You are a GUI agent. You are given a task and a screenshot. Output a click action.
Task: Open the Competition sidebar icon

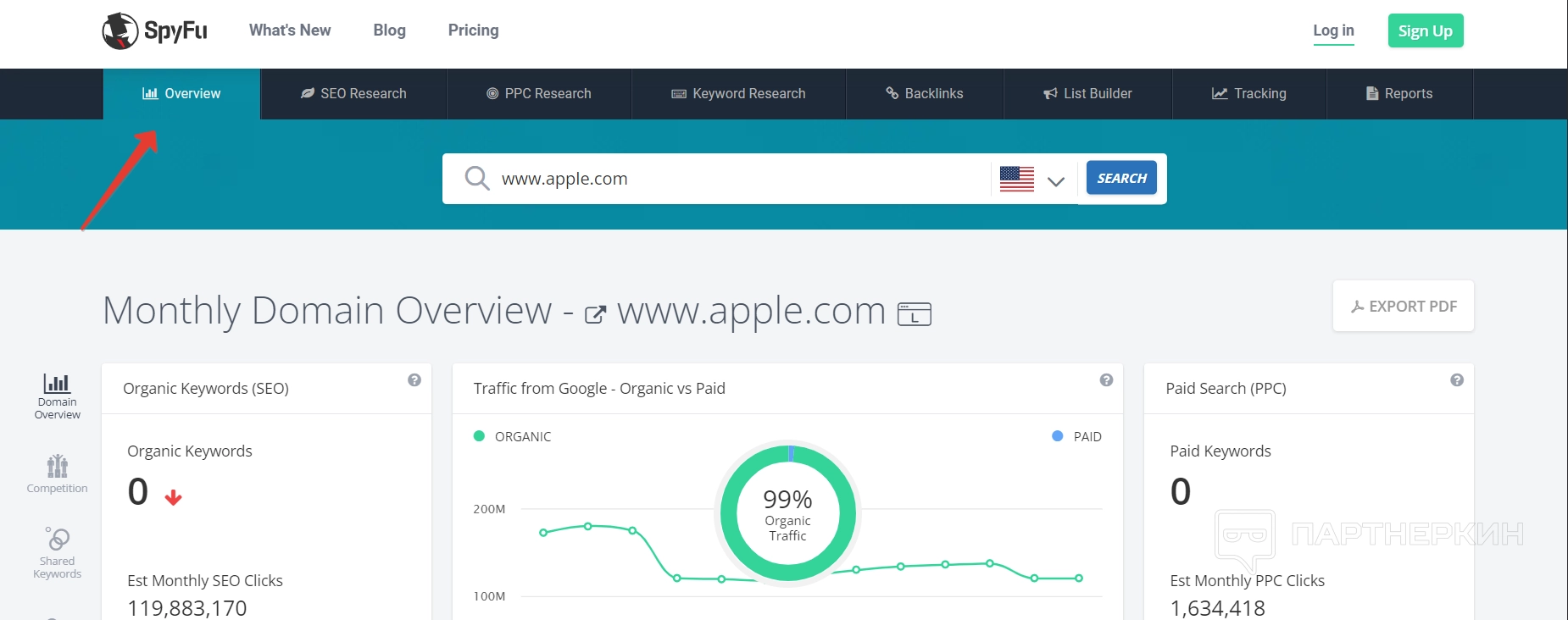(x=57, y=473)
